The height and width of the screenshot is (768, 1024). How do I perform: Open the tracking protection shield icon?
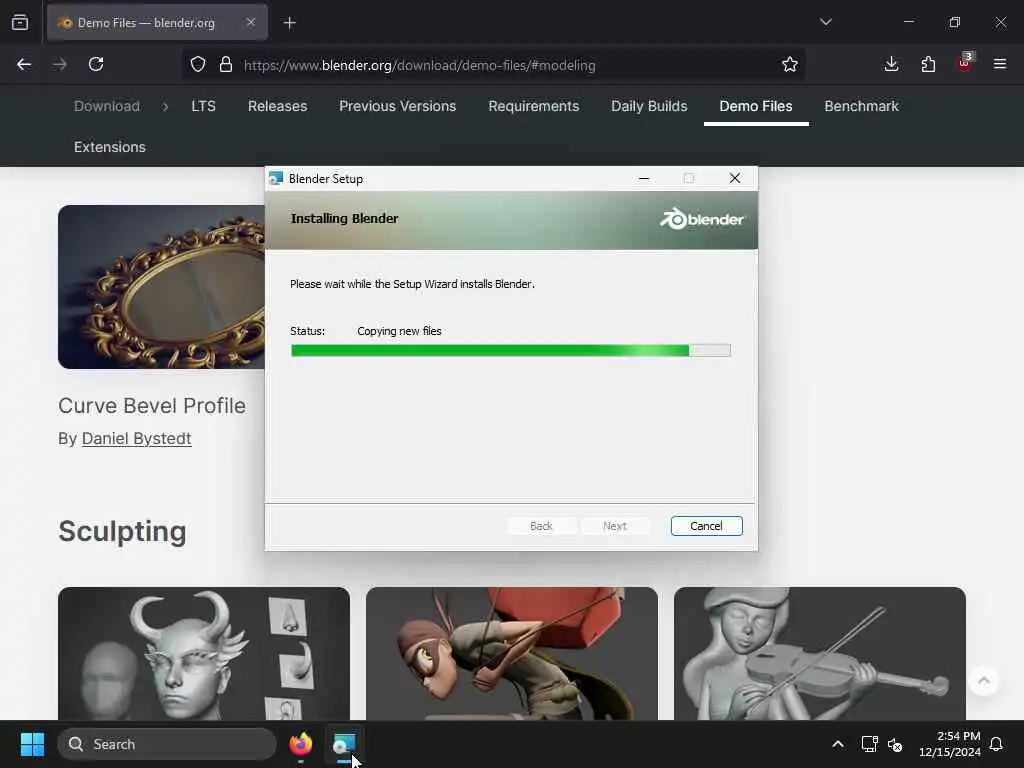pos(198,65)
